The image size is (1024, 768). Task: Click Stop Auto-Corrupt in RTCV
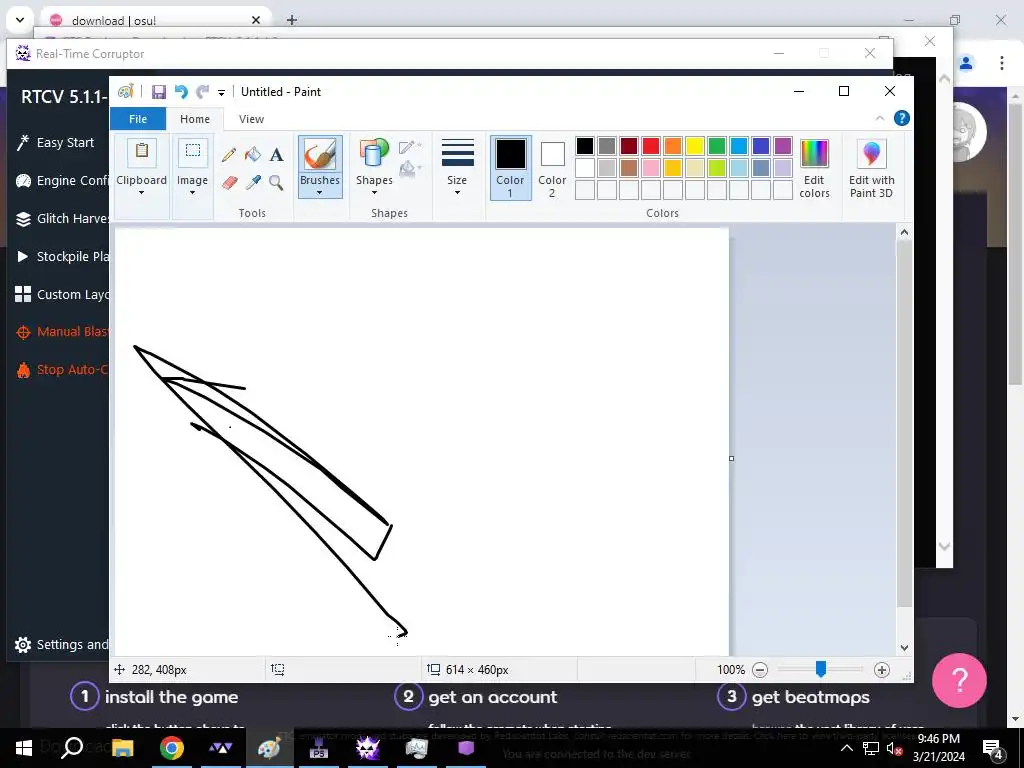[x=61, y=370]
